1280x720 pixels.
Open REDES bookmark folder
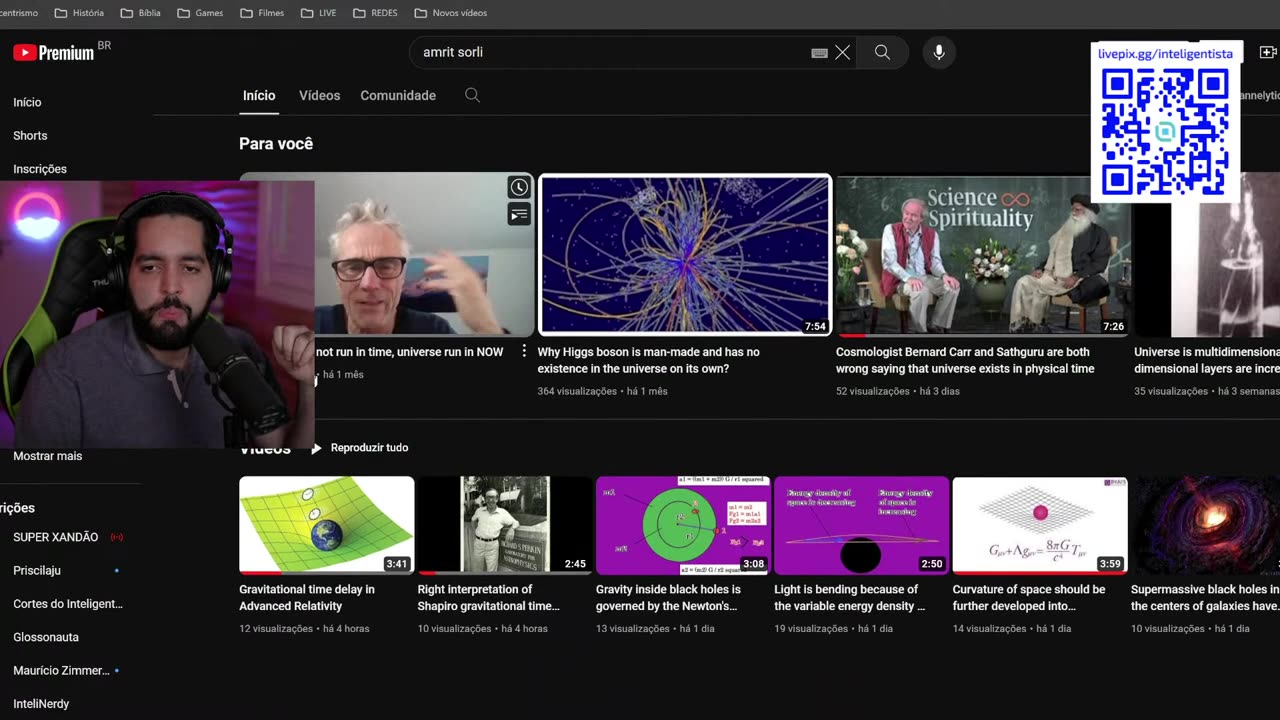(375, 13)
